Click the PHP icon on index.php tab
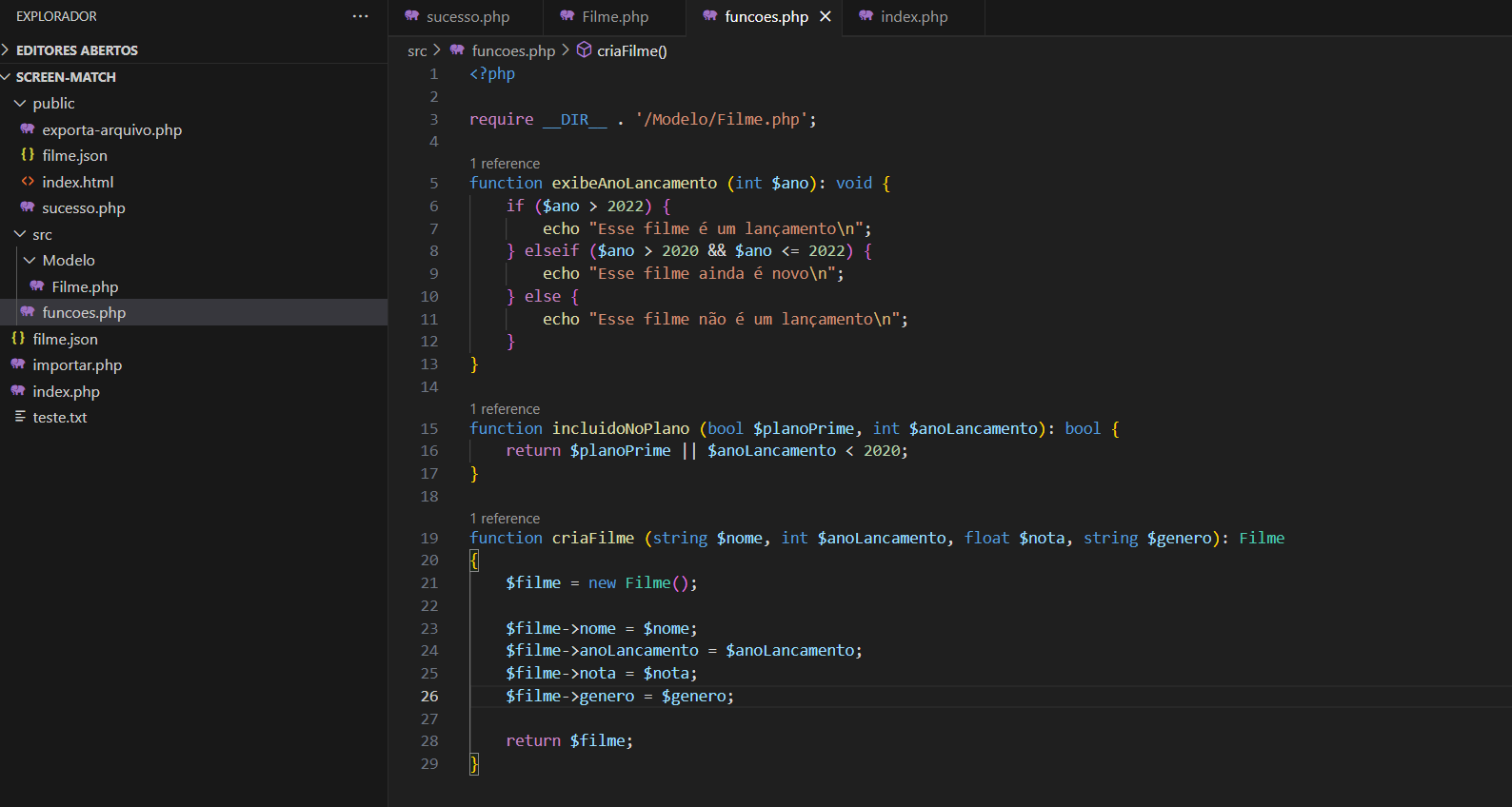The height and width of the screenshot is (807, 1512). tap(866, 16)
